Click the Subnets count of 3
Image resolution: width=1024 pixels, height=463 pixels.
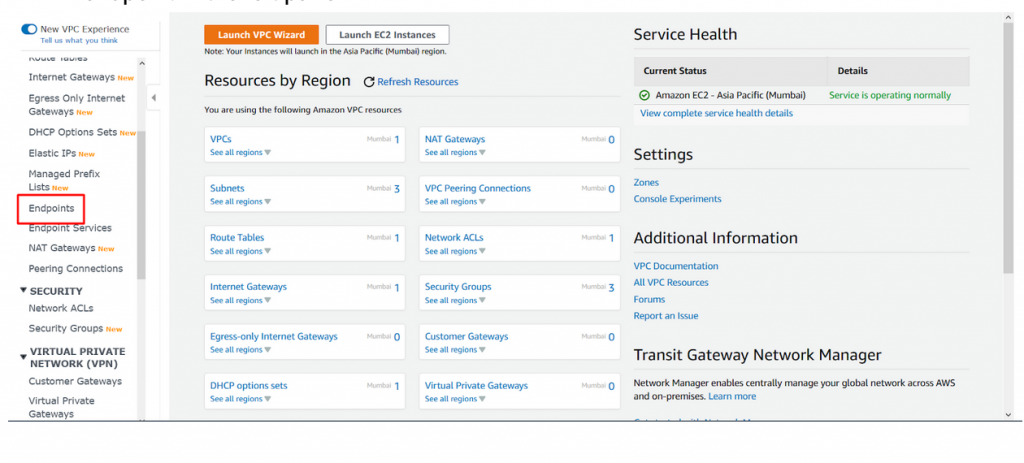(x=396, y=189)
